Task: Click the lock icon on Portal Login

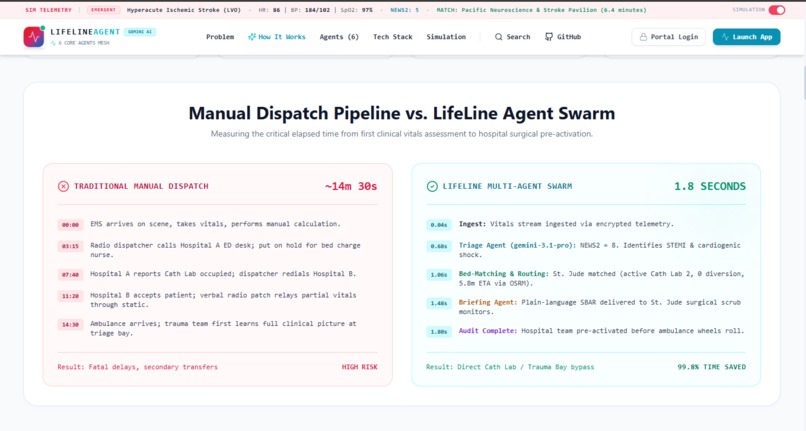Action: point(643,37)
